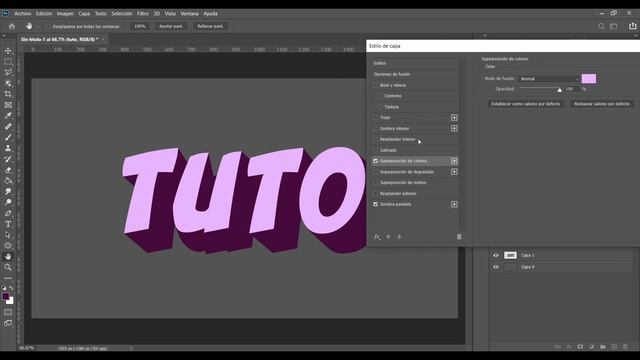
Task: Select the Frame tool
Action: point(8,105)
